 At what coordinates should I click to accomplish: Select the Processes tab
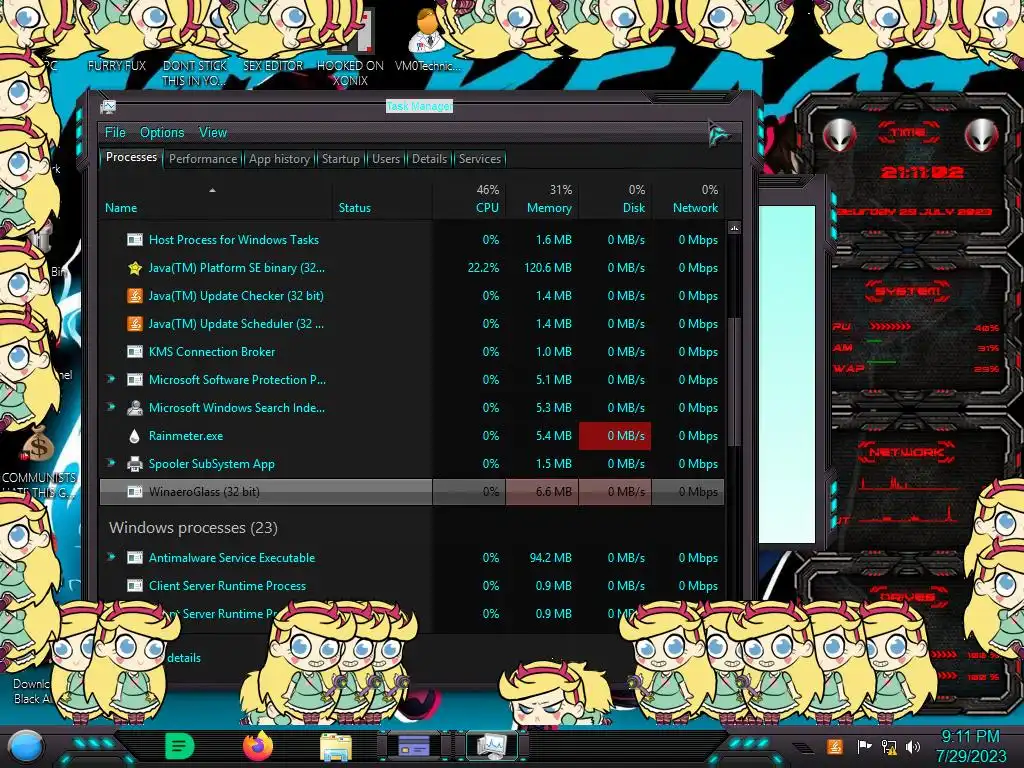coord(131,157)
